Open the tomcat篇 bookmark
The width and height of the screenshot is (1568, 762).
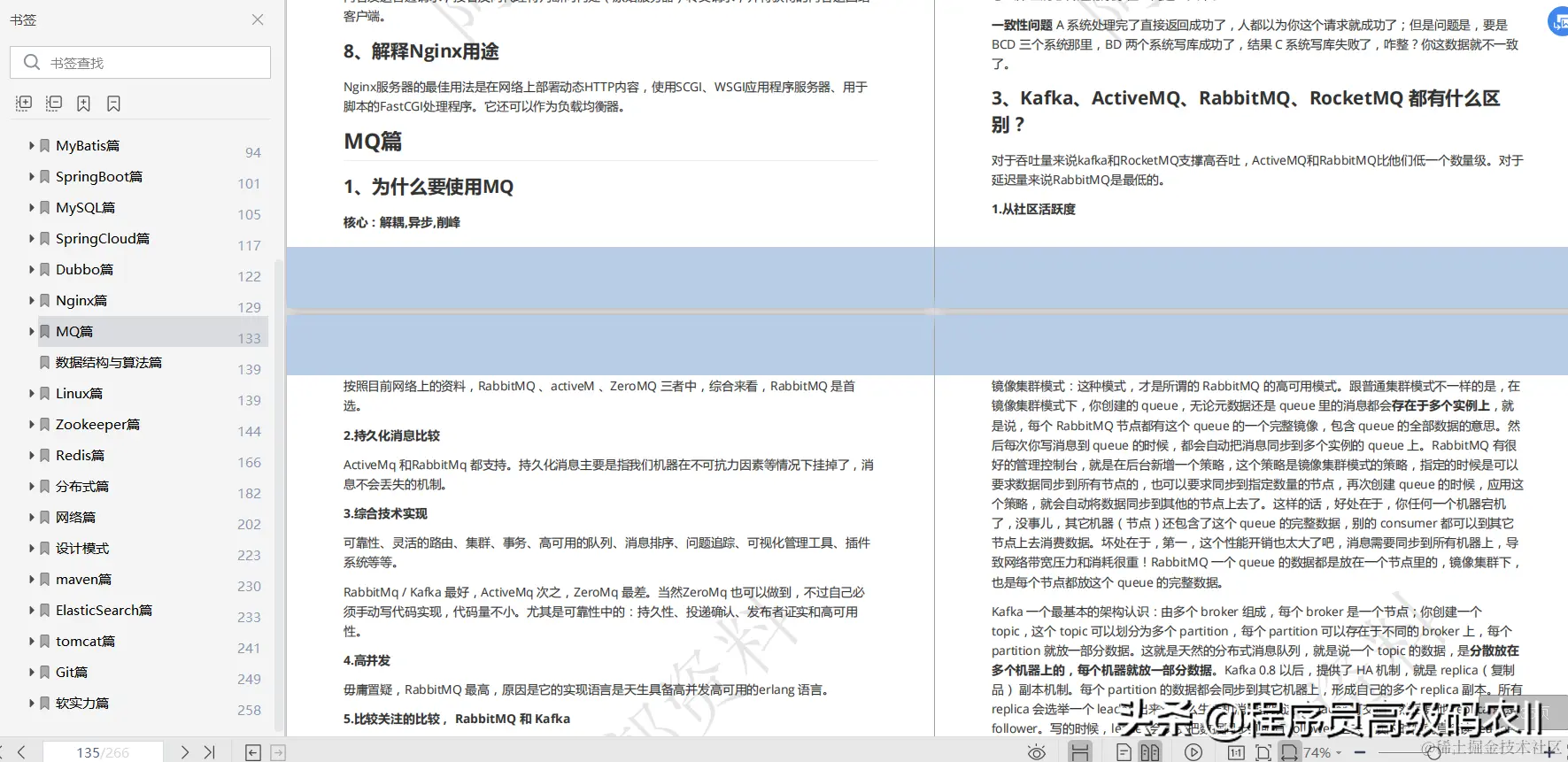point(85,641)
